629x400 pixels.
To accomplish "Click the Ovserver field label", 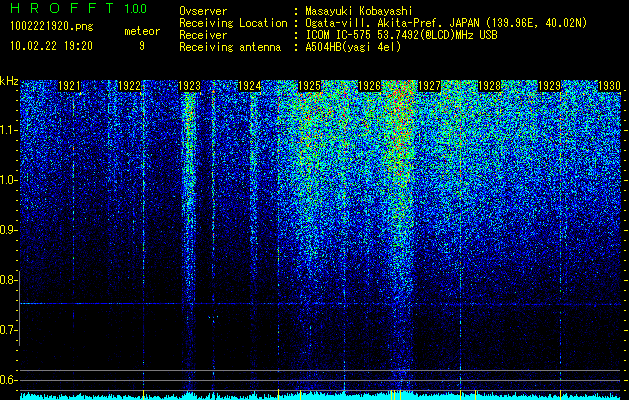I will click(203, 11).
